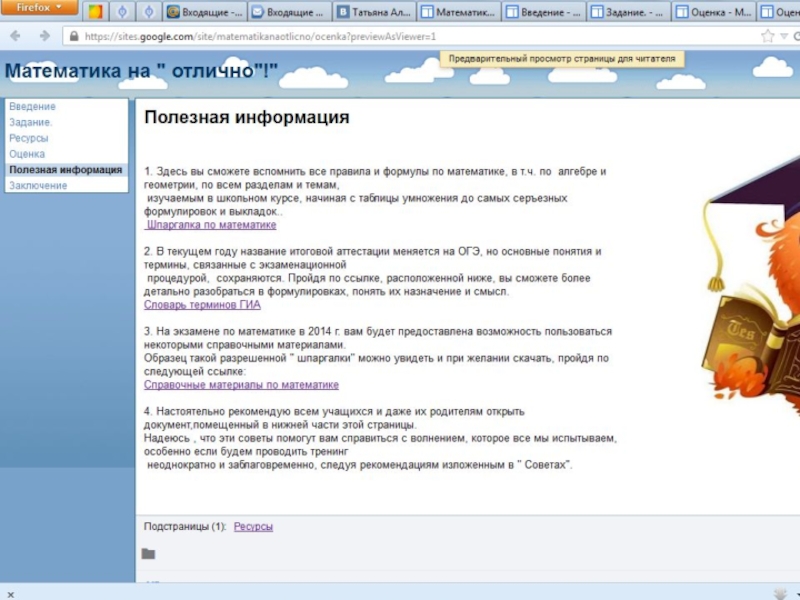Viewport: 800px width, 600px height.
Task: Open the Шпаргалка по математике link
Action: click(211, 225)
